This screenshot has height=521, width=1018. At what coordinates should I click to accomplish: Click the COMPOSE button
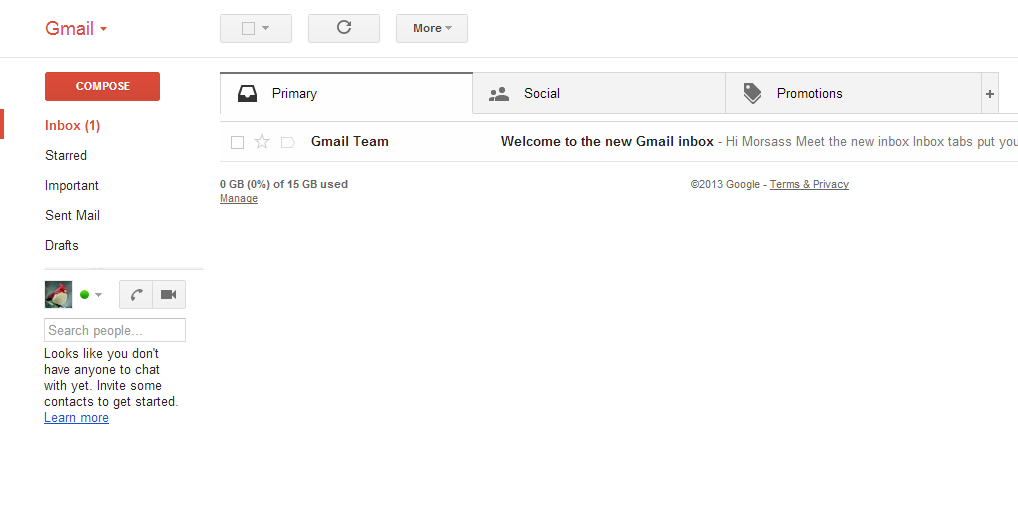pos(103,86)
